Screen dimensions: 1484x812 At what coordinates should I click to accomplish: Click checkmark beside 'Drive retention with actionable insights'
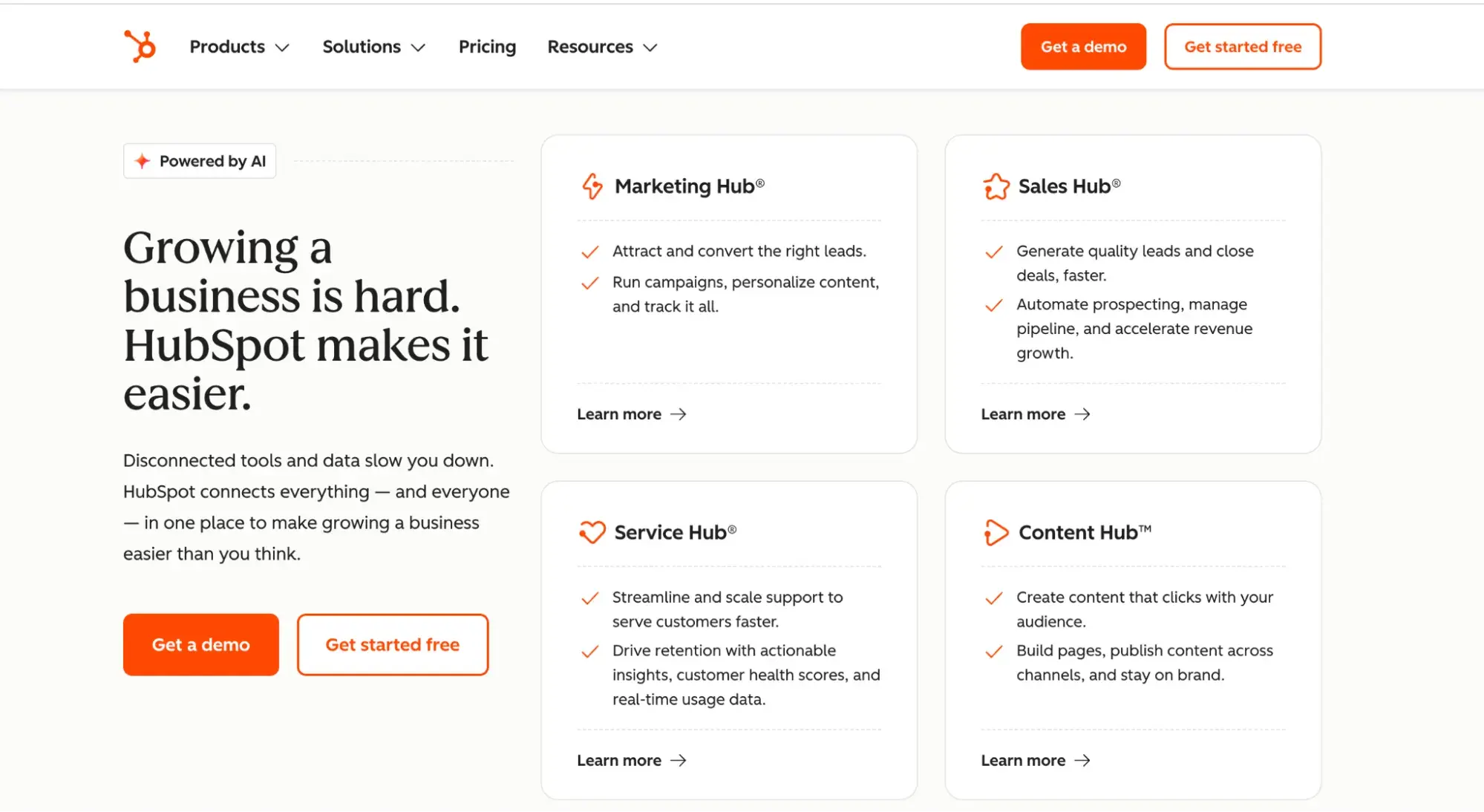589,652
